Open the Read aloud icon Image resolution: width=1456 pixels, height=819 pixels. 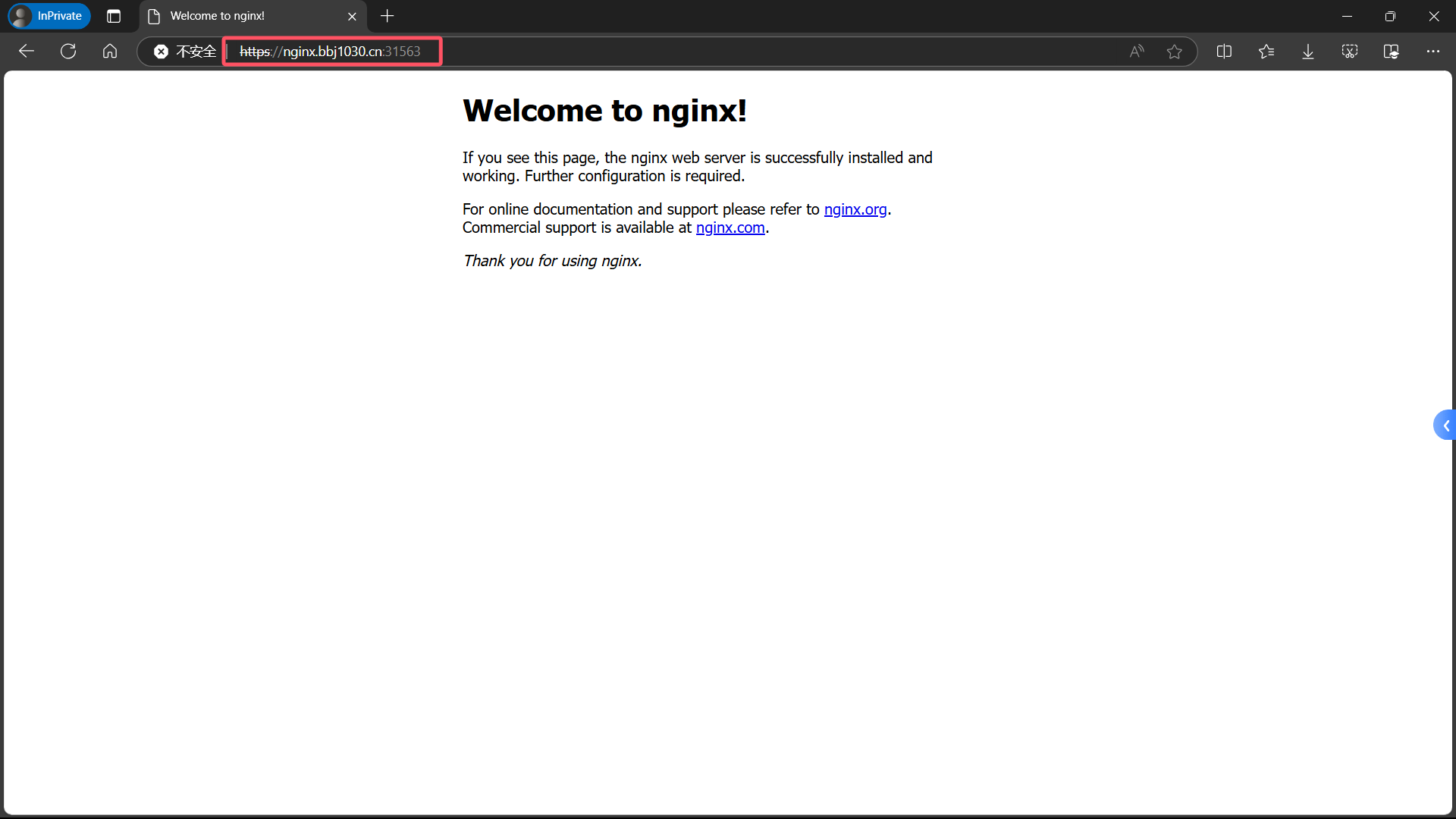point(1136,52)
